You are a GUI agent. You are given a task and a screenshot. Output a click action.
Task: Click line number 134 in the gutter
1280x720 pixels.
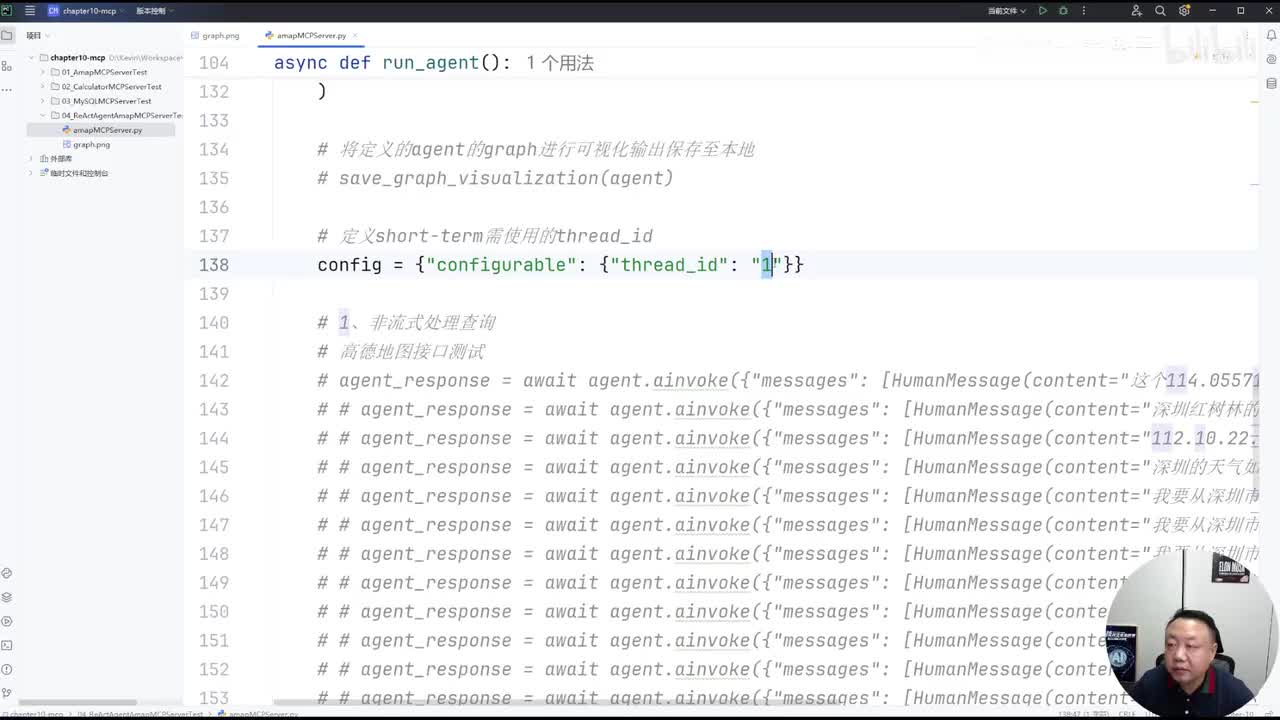point(214,150)
